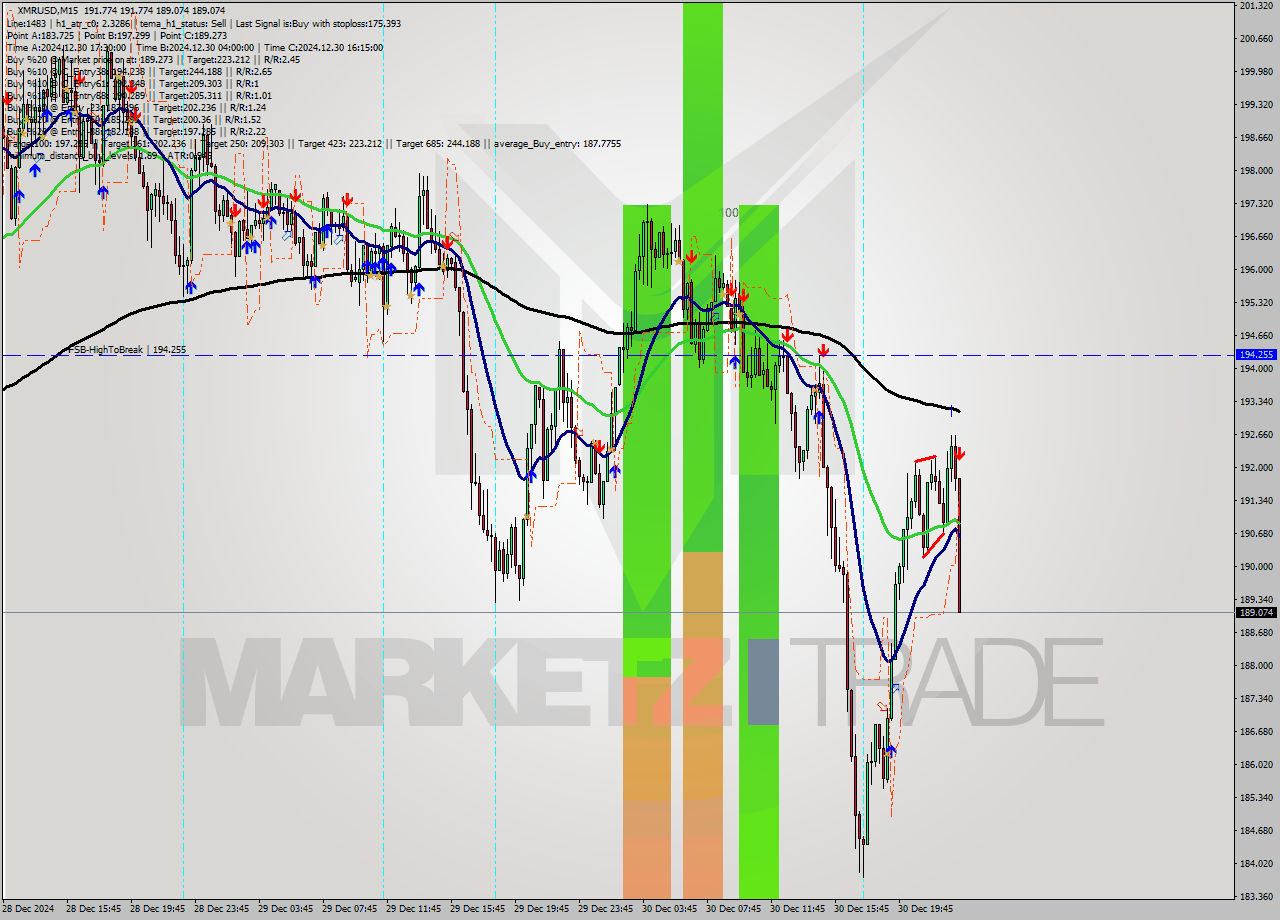Click the '28 Dec 19:45' time axis label

coord(157,910)
